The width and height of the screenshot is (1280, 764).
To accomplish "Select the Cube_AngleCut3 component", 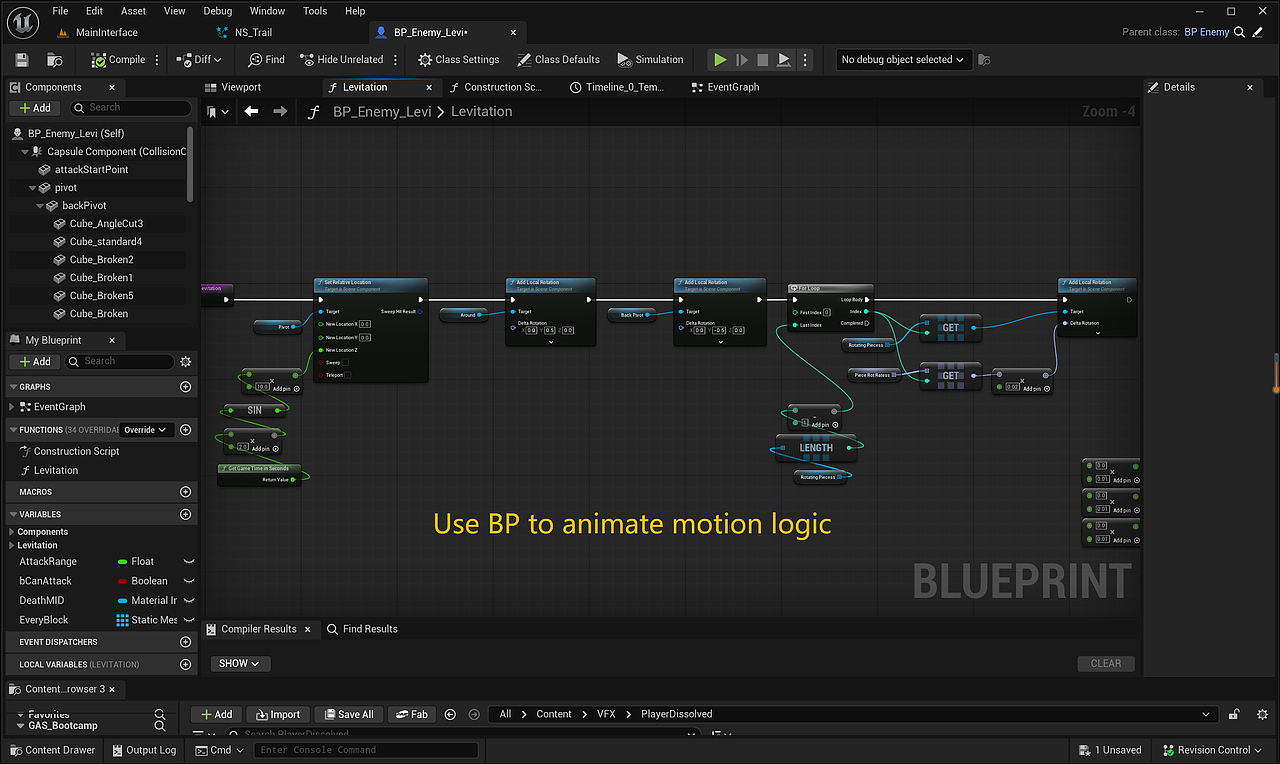I will [106, 224].
